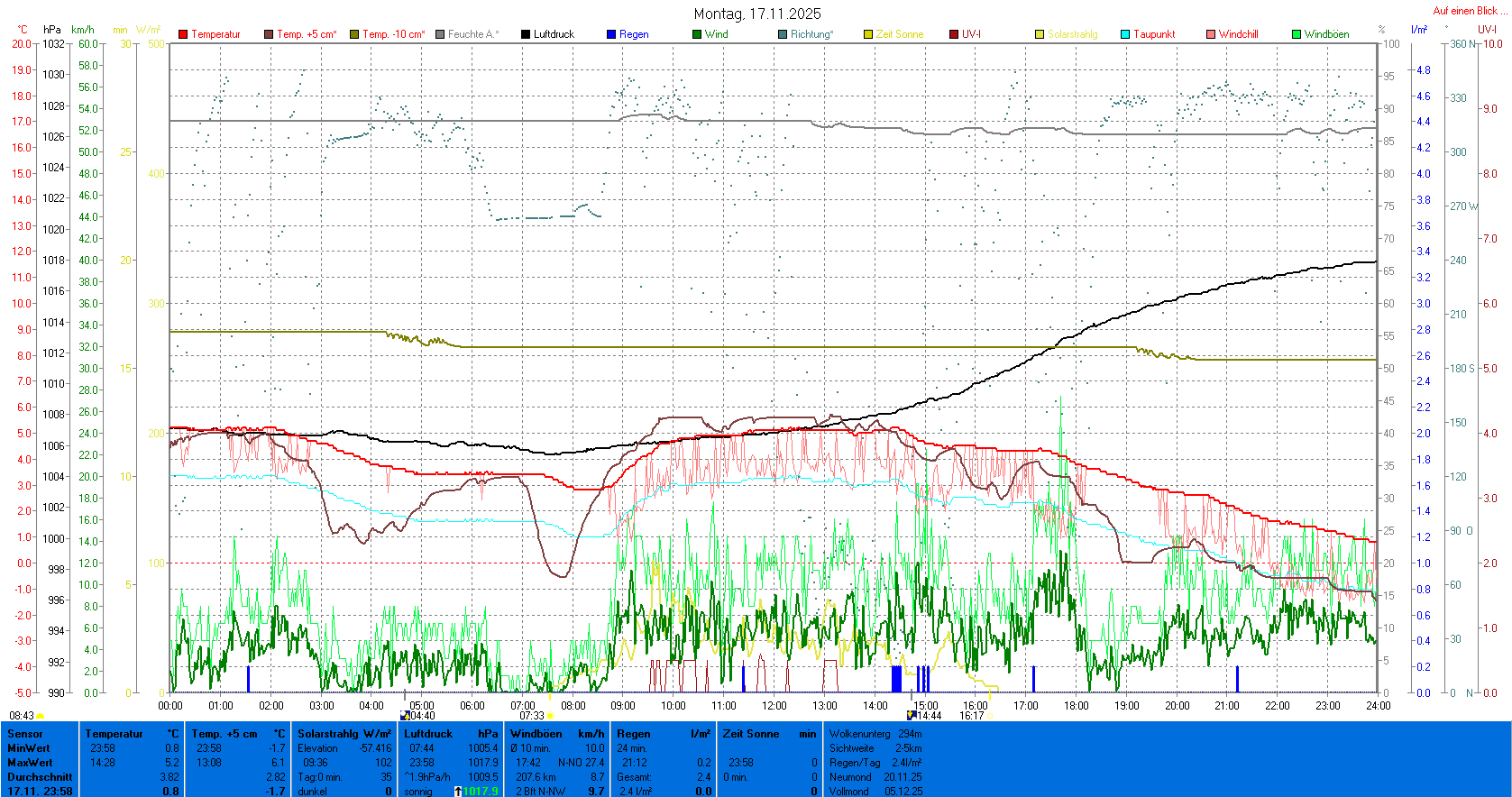Click the UV-I legend label
The height and width of the screenshot is (797, 1512).
pyautogui.click(x=971, y=34)
